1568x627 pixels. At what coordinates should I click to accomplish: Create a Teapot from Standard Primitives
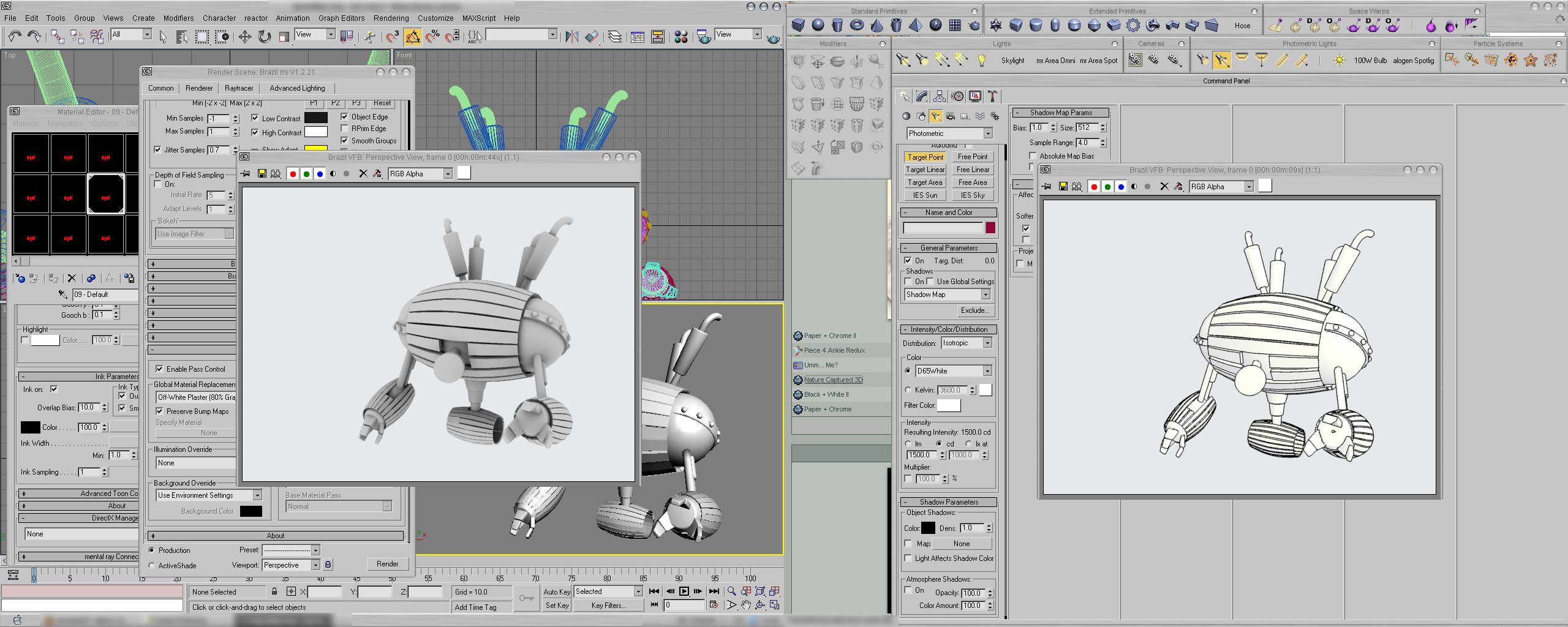click(974, 25)
